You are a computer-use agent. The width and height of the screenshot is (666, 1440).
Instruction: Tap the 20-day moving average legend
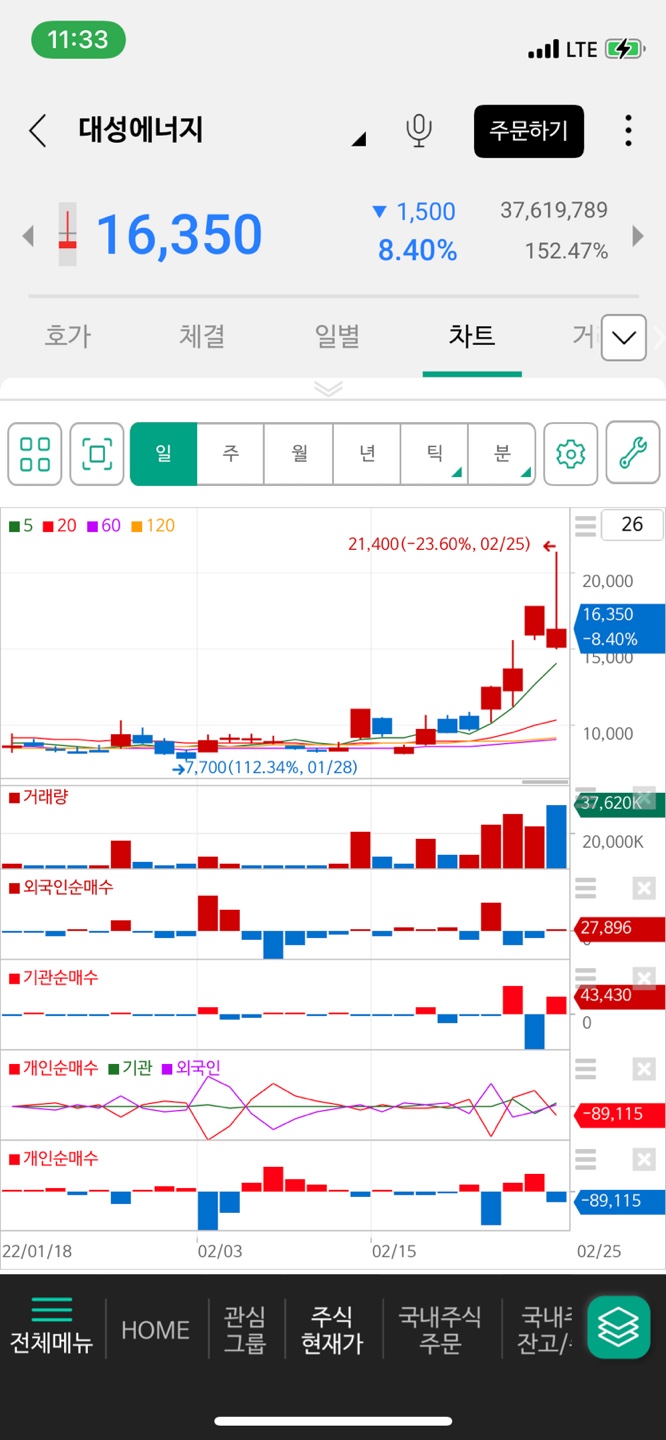tap(59, 525)
